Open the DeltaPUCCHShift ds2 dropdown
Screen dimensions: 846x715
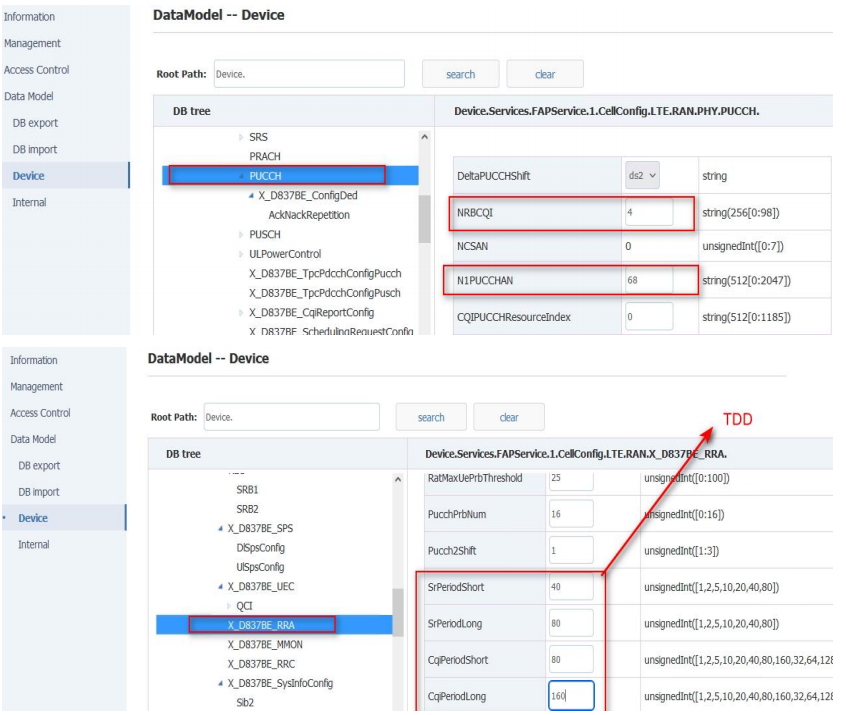[x=643, y=176]
